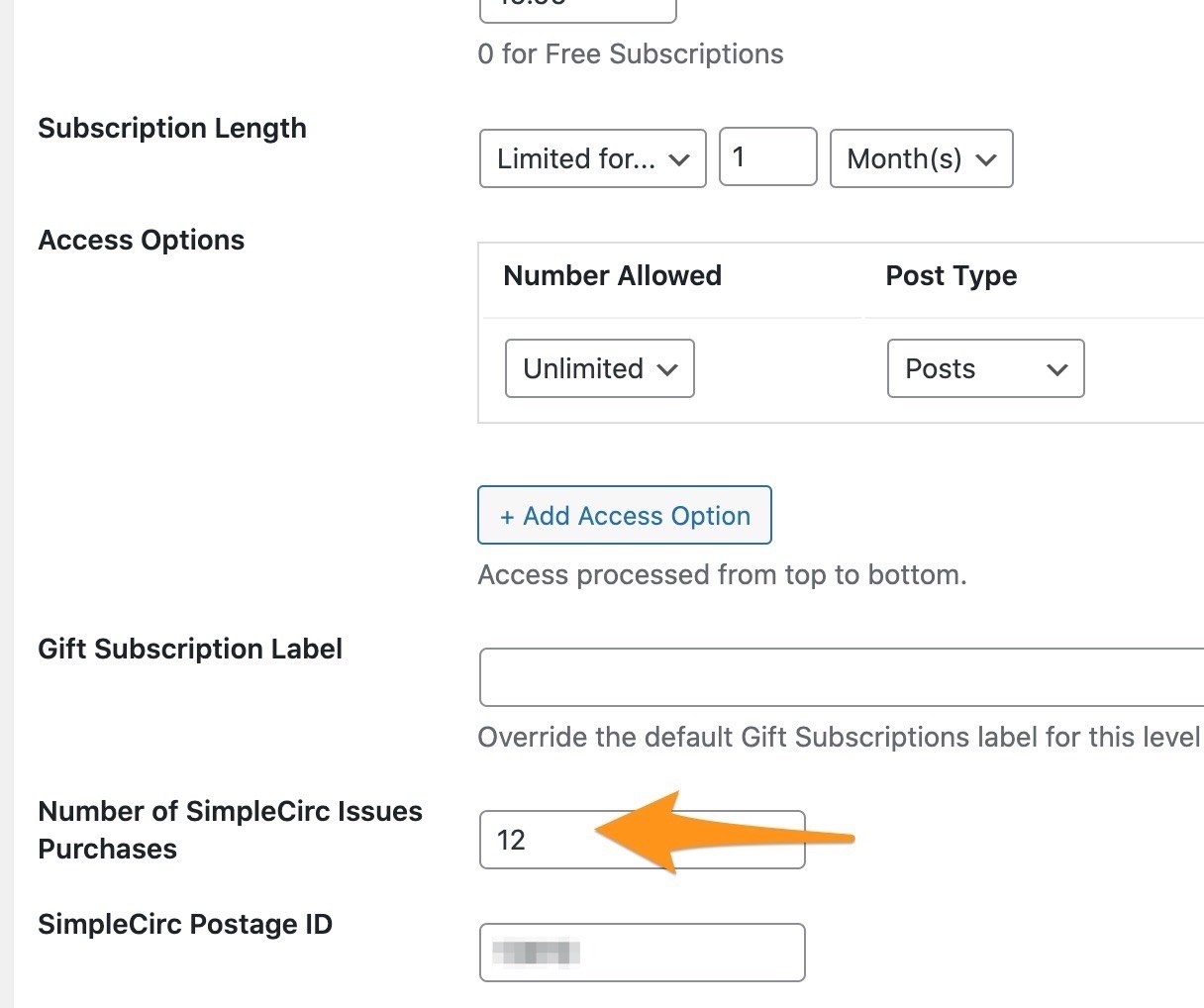Click the + Add Access Option button
This screenshot has width=1204, height=1008.
(x=624, y=515)
